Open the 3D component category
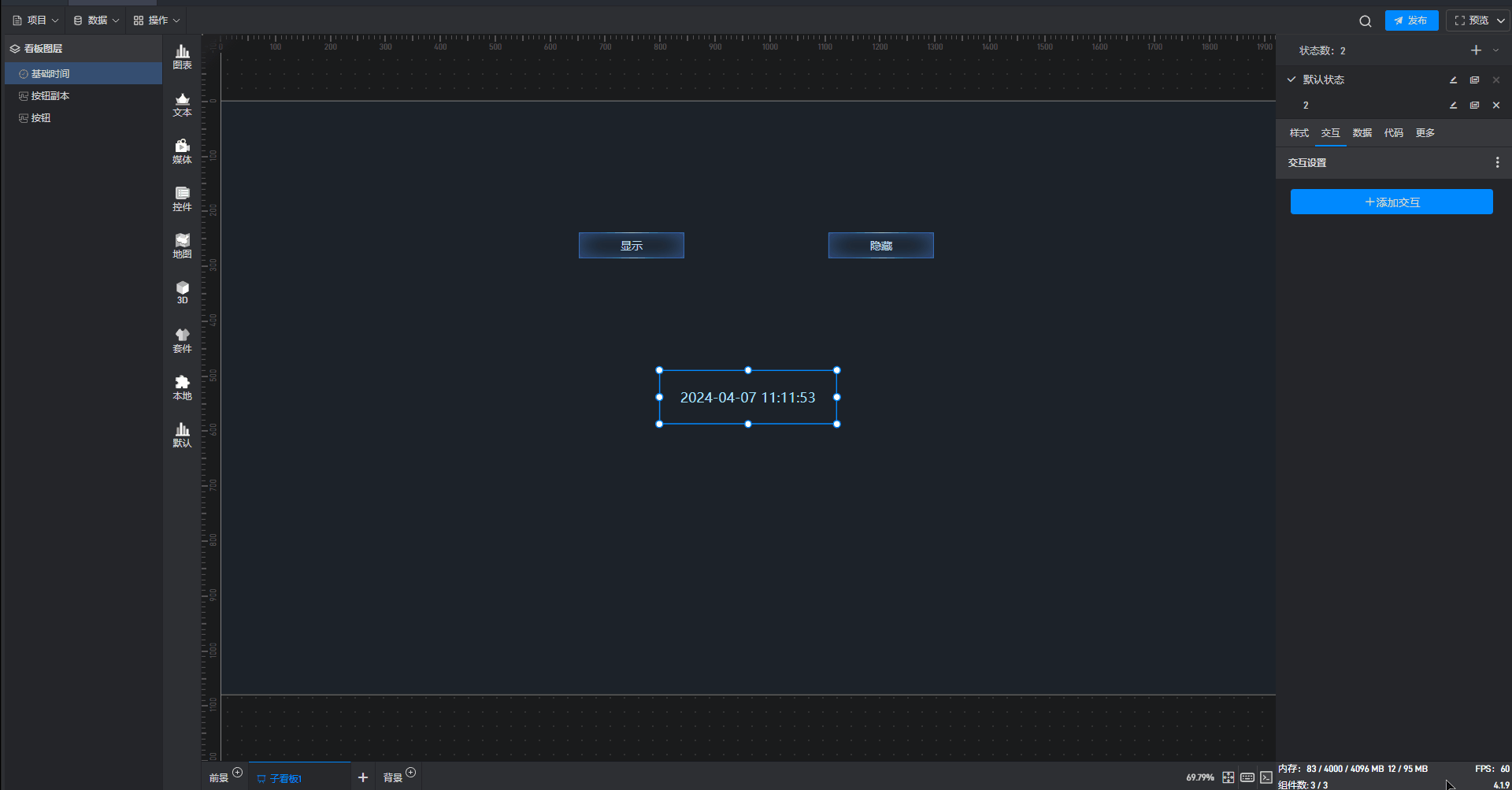Viewport: 1512px width, 790px height. pyautogui.click(x=182, y=292)
